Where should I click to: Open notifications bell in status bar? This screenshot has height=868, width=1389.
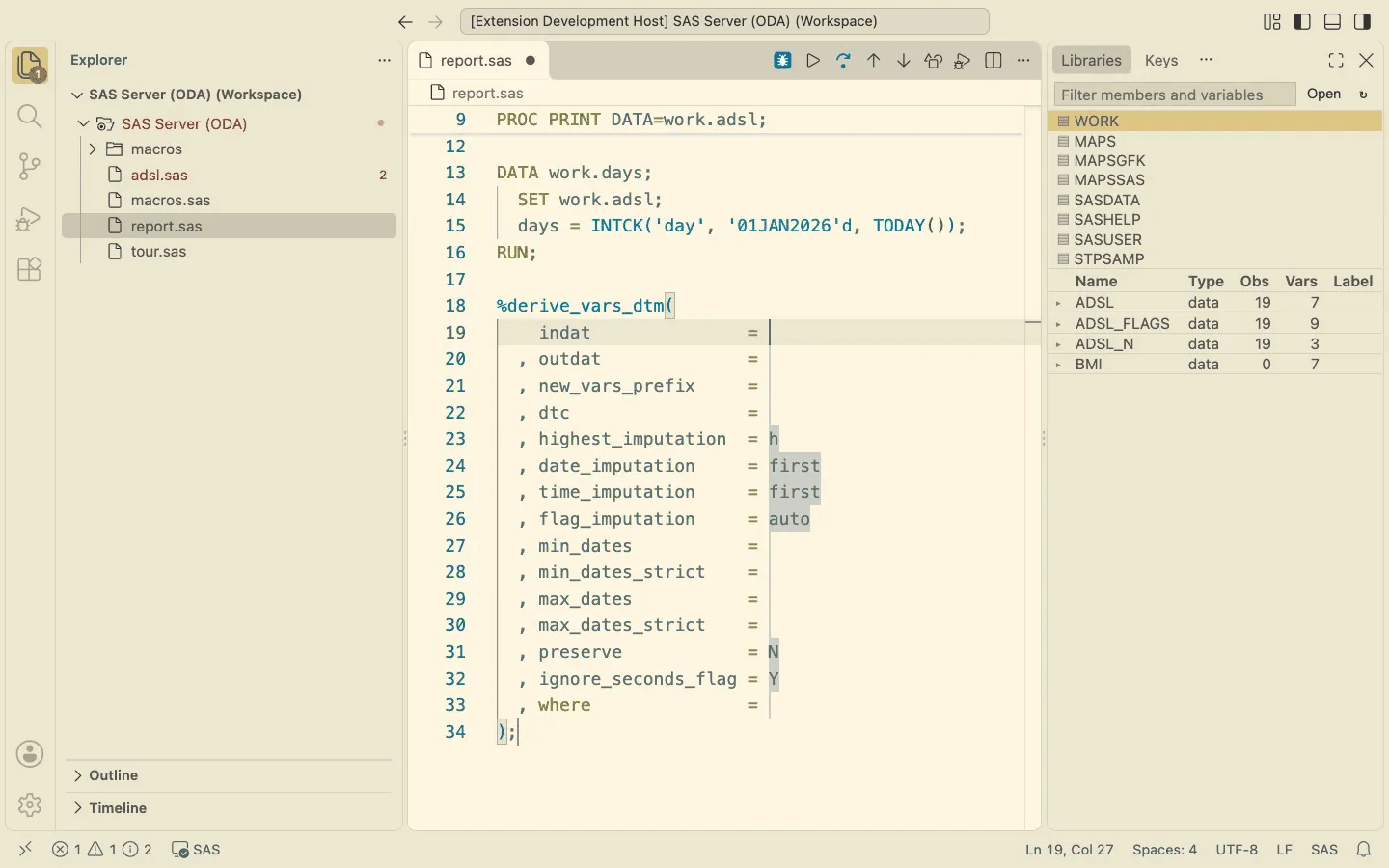click(x=1364, y=850)
